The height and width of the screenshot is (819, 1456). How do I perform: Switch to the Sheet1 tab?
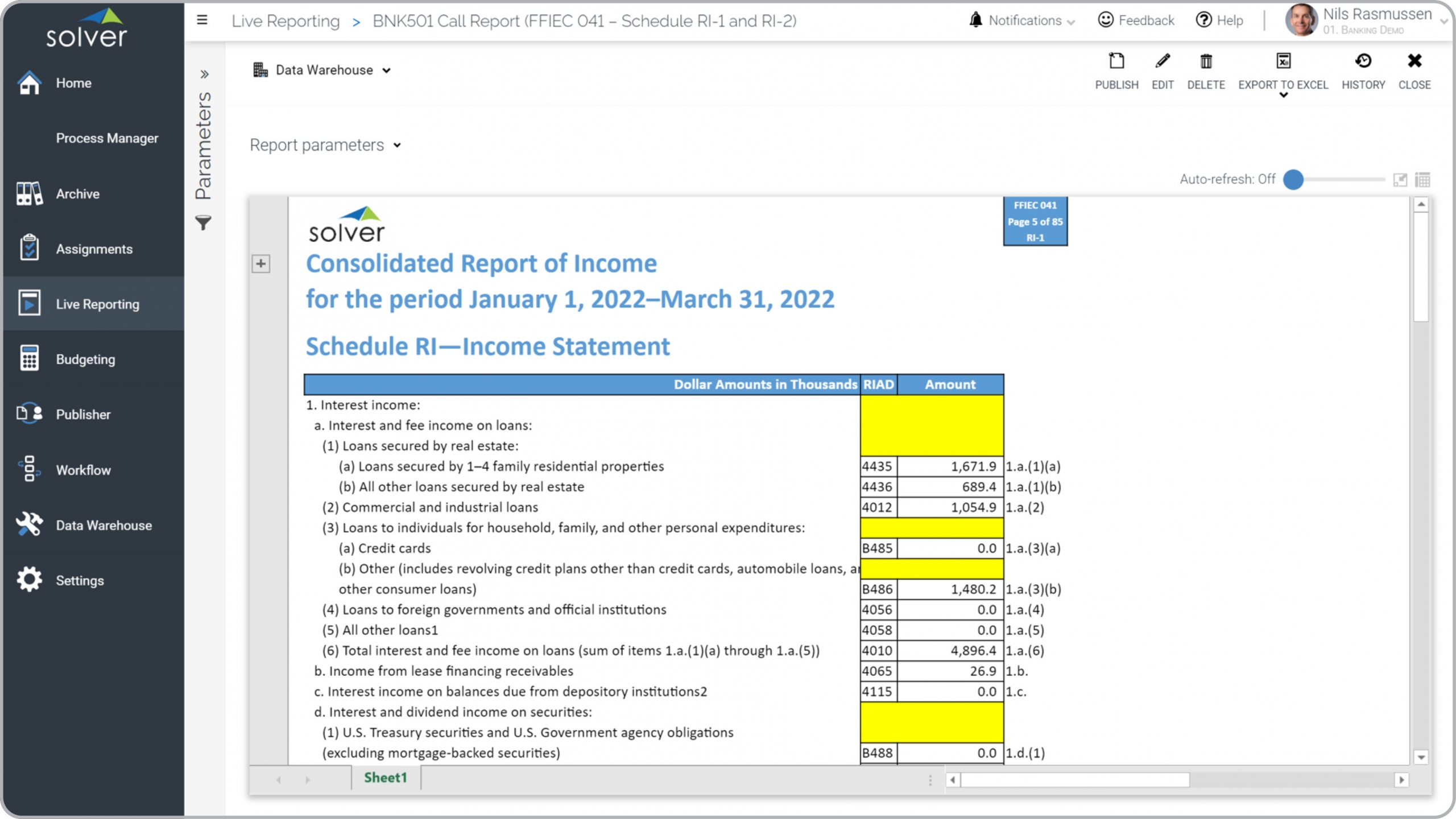click(386, 777)
